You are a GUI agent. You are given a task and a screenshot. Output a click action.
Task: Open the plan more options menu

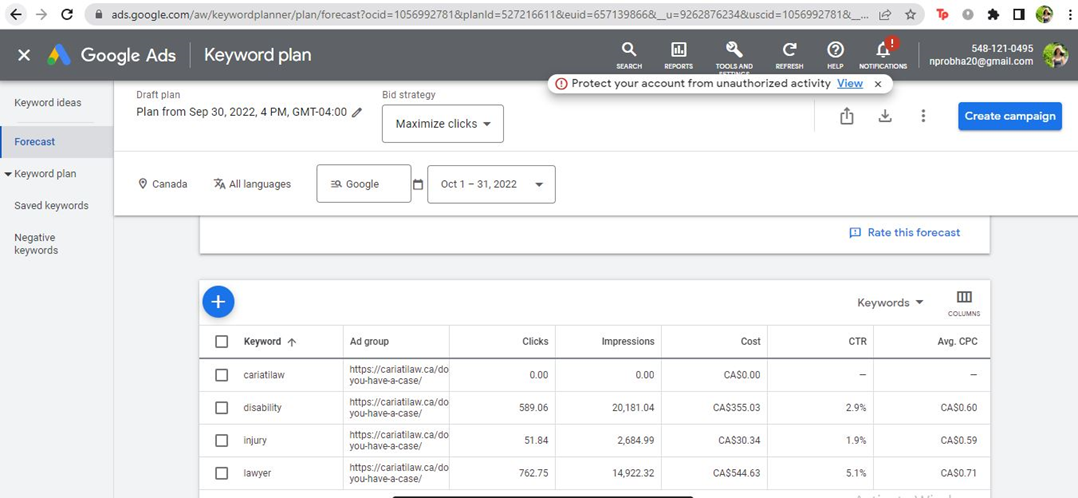click(923, 116)
